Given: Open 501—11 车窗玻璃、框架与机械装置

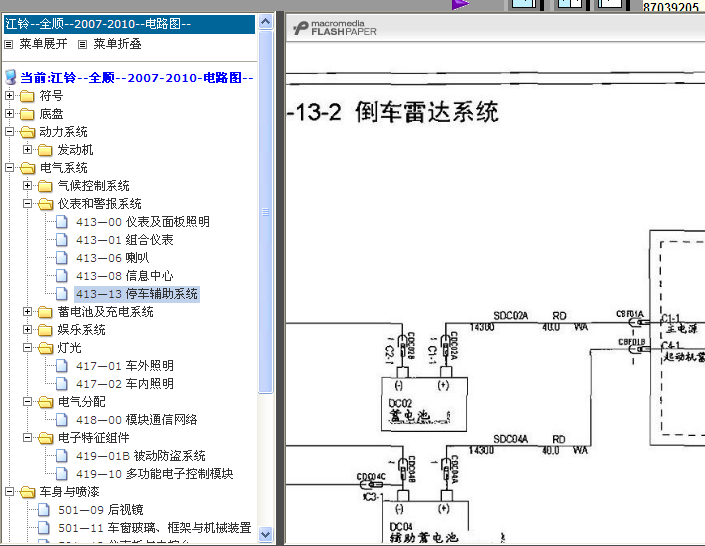Looking at the screenshot, I should [x=155, y=528].
